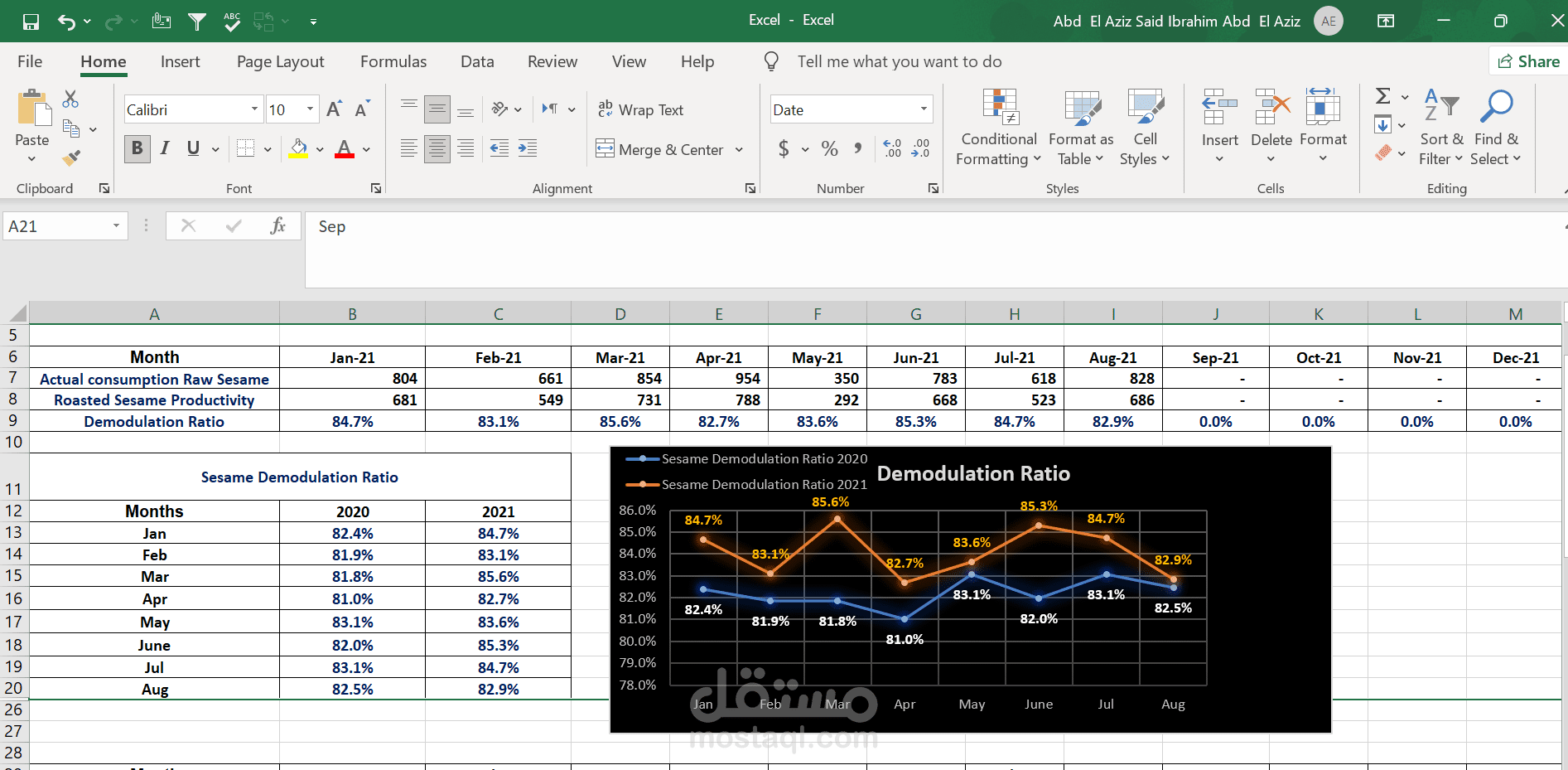Activate the Format Painter brush
The width and height of the screenshot is (1568, 770).
tap(72, 157)
